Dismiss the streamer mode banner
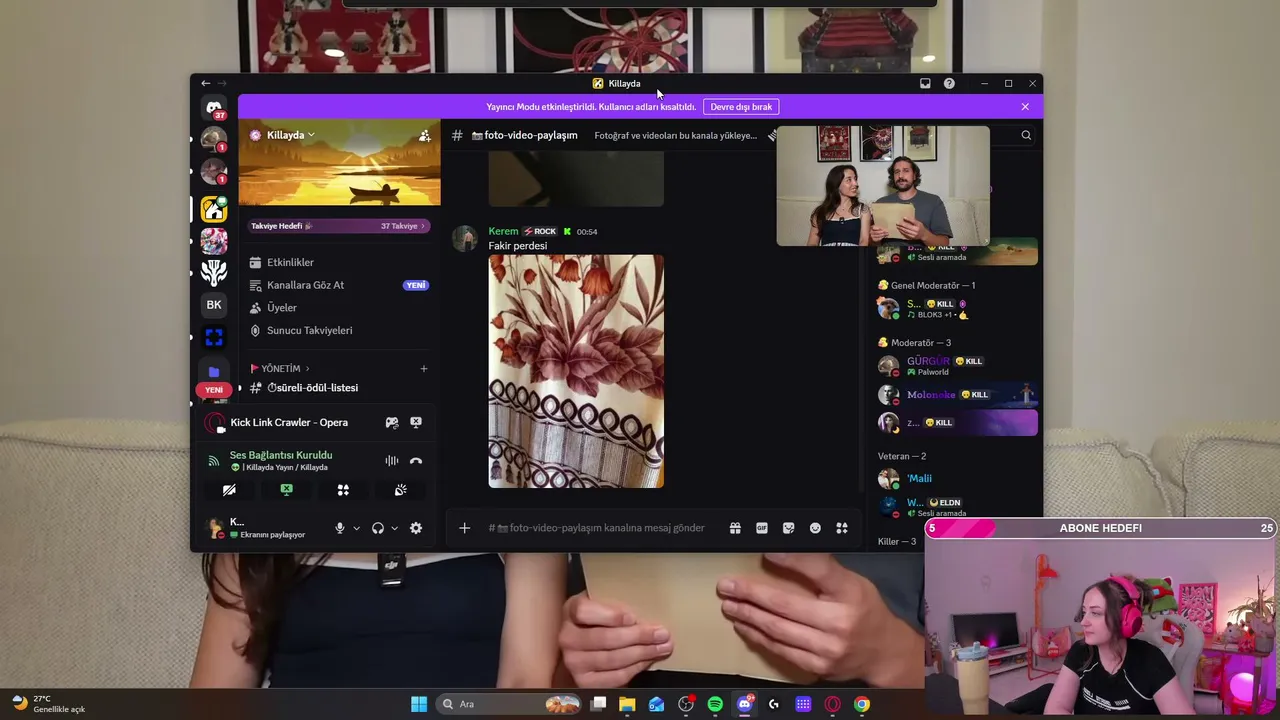1280x720 pixels. click(1025, 107)
